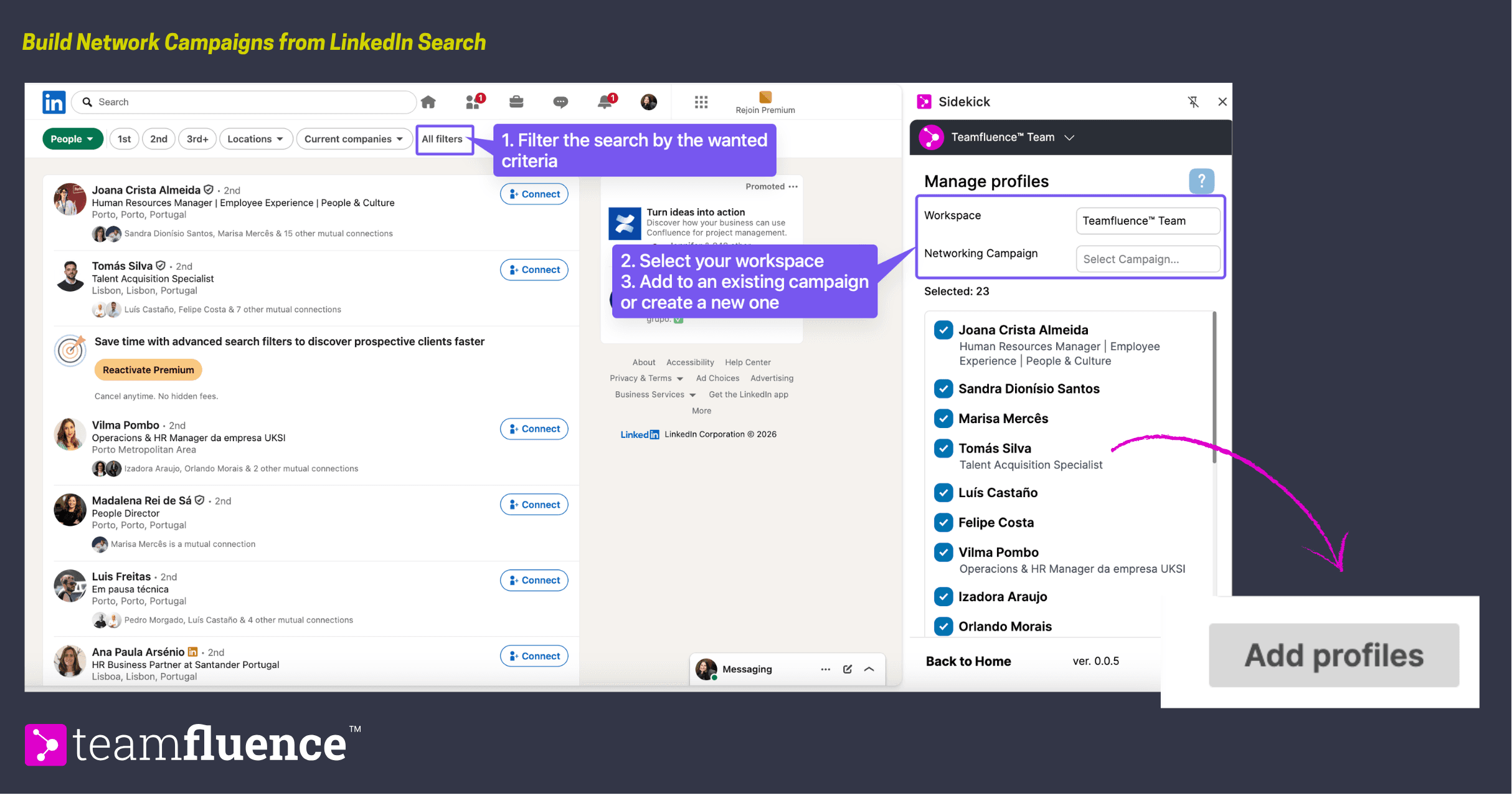Uncheck Izadora Araujo checkbox
Viewport: 1512px width, 795px height.
click(x=943, y=597)
